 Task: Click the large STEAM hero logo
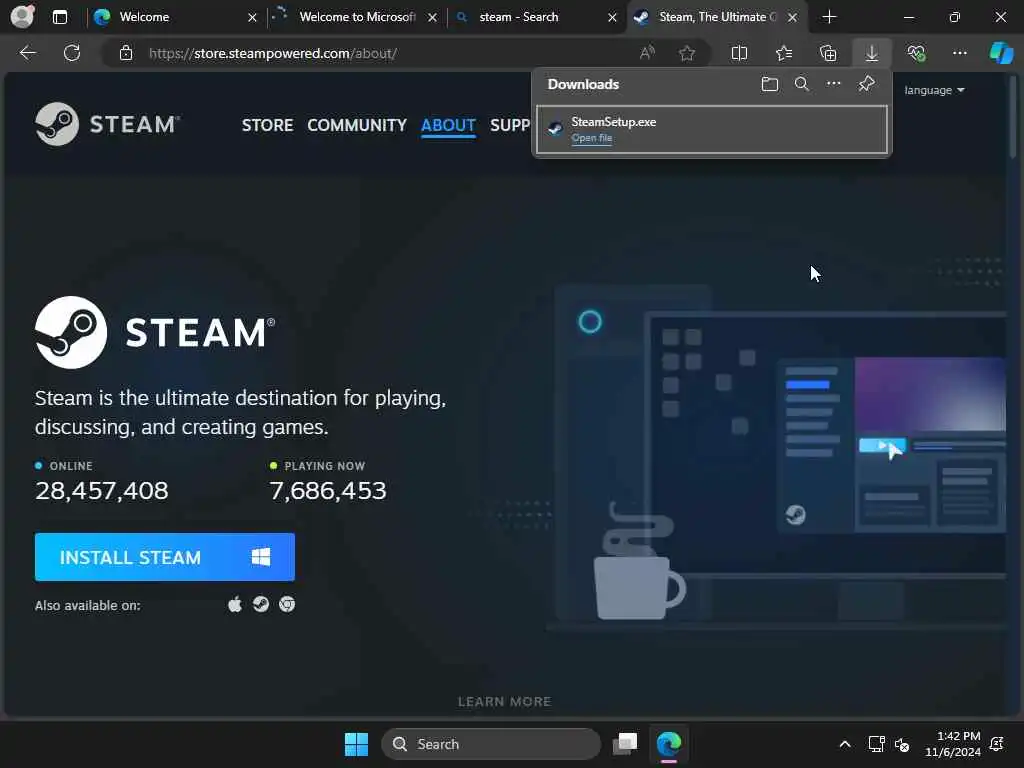(x=155, y=332)
